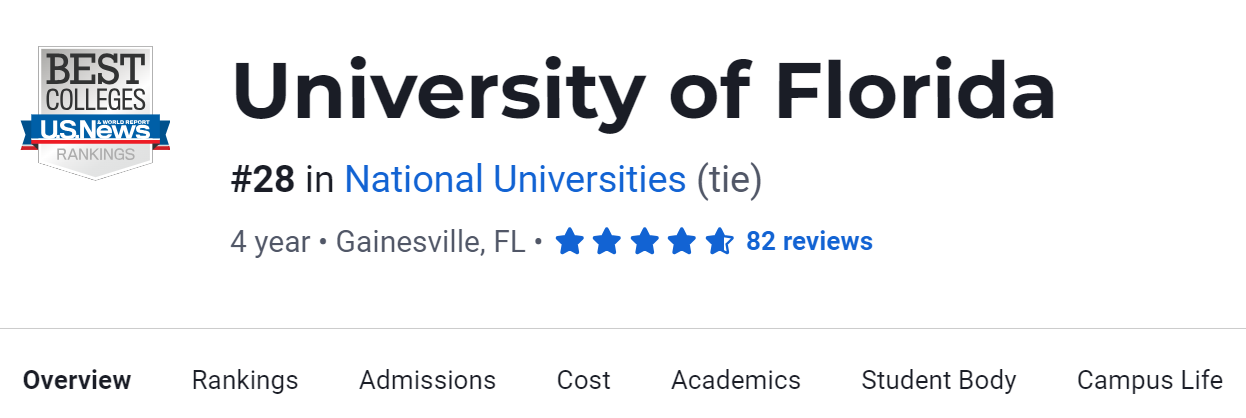Screen dimensions: 1246x418
Task: Go to the Admissions tab
Action: pos(427,380)
